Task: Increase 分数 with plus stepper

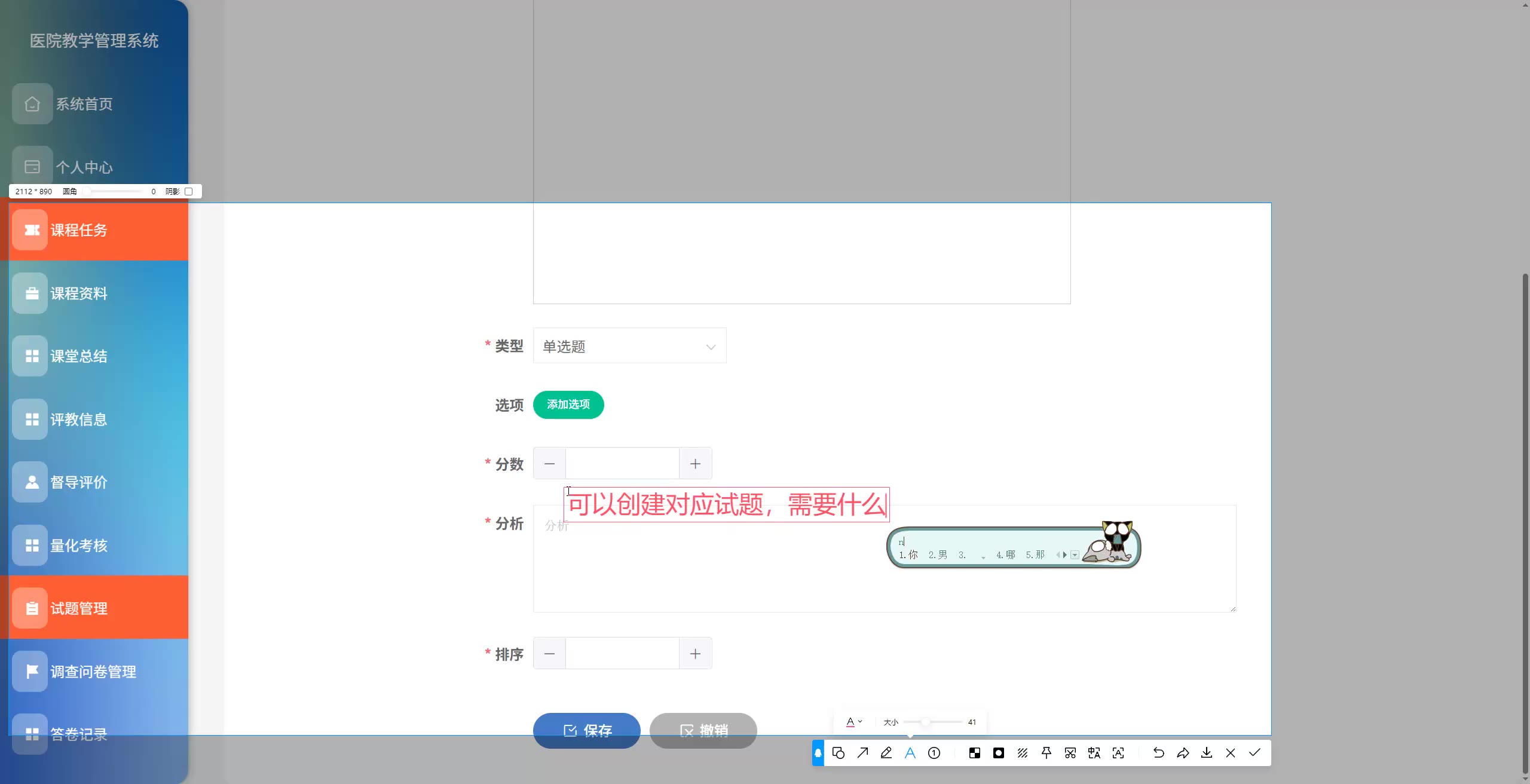Action: (695, 464)
